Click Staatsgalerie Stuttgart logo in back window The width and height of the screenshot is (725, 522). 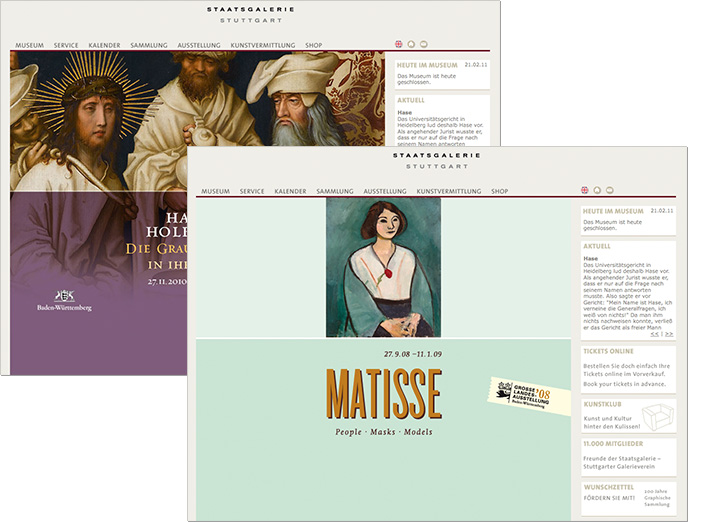251,14
